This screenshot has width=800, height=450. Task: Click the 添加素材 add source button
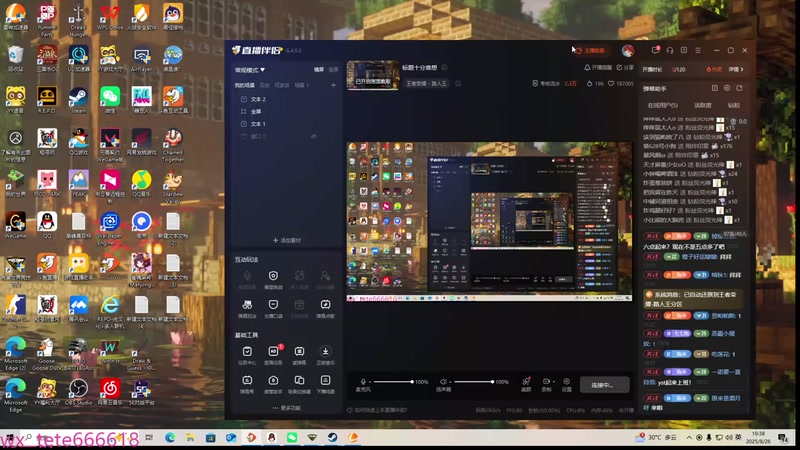point(287,240)
